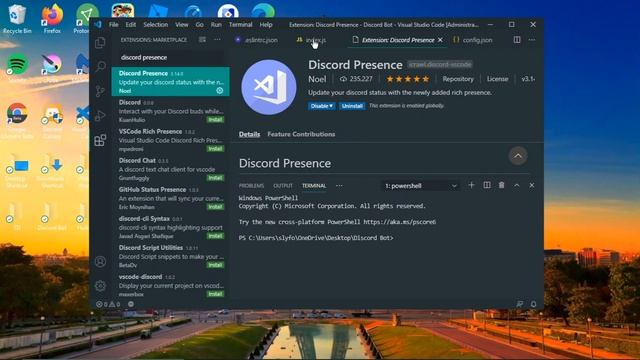Open the editor more actions ellipsis
This screenshot has width=640, height=360.
[531, 40]
